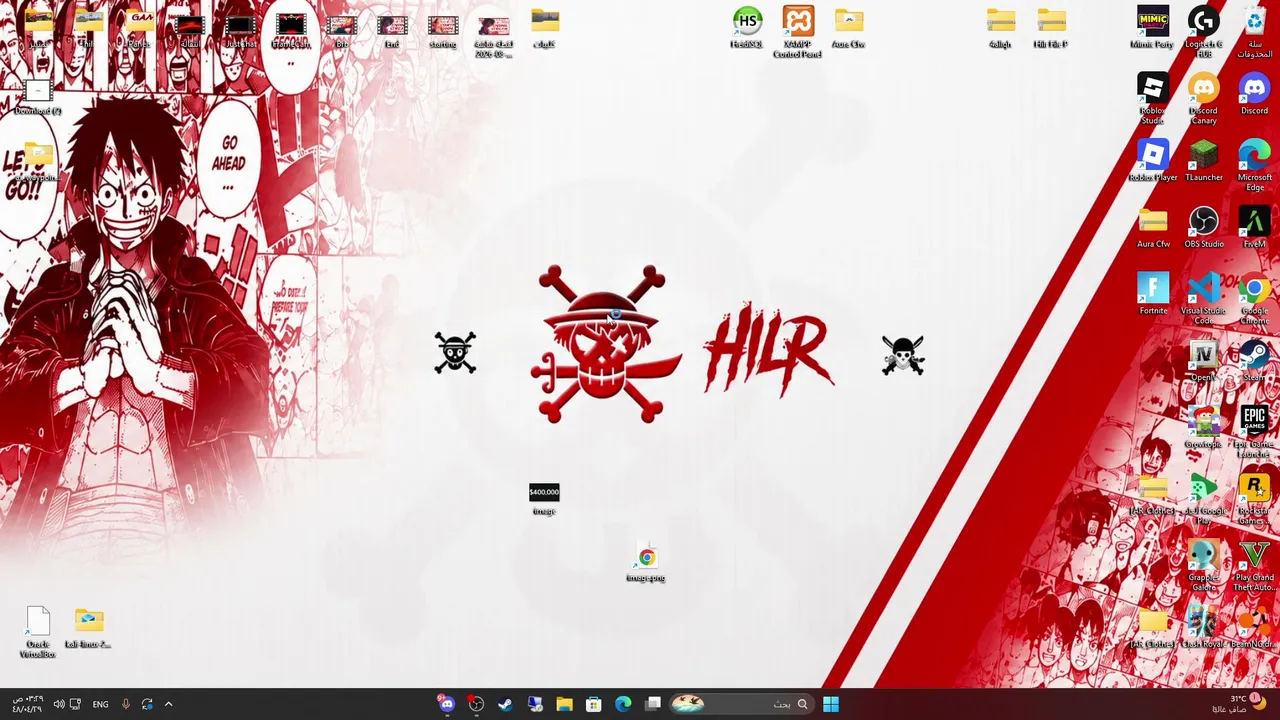
Task: Select the Discord Canary shortcut
Action: (x=1203, y=98)
